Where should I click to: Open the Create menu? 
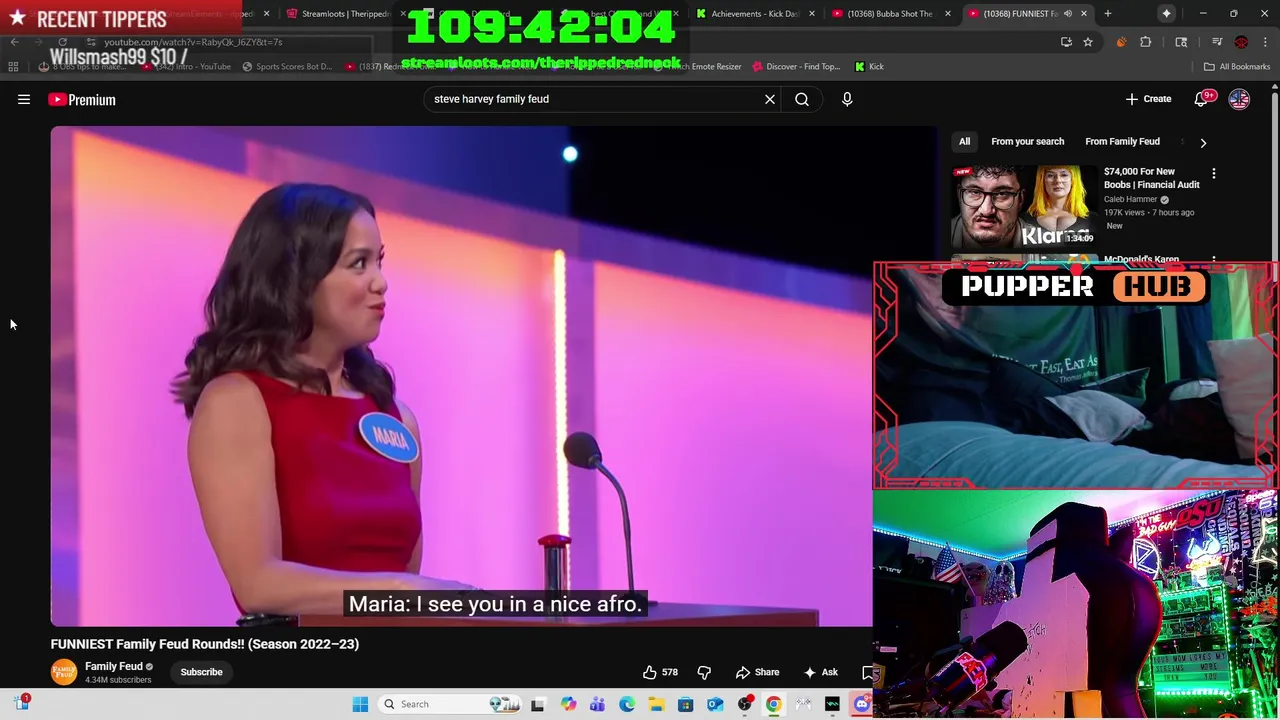(x=1148, y=99)
